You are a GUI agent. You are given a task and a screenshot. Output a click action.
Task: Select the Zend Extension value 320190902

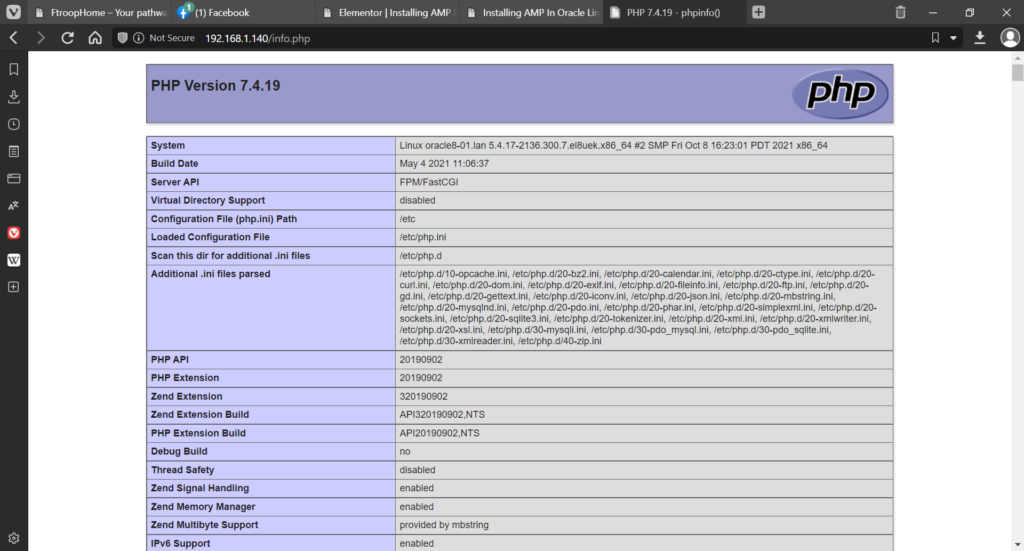coord(423,396)
